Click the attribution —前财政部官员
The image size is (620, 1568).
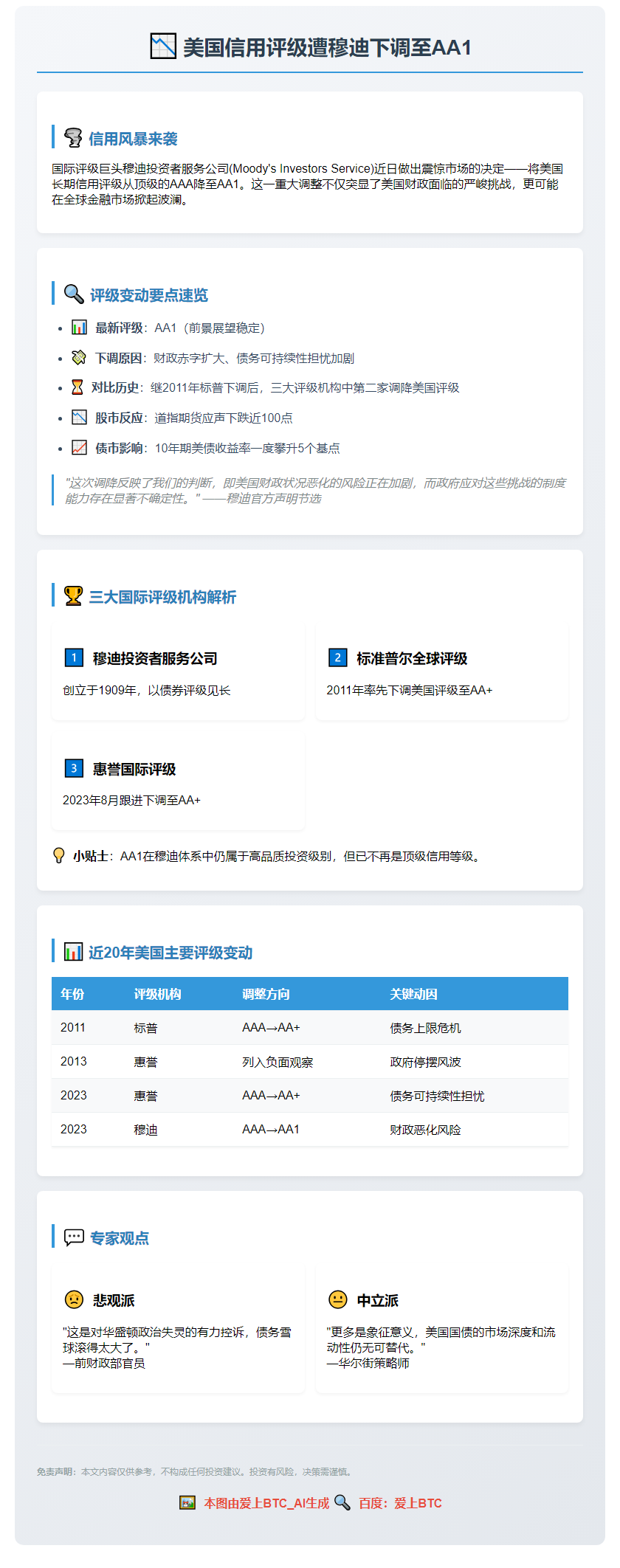(x=104, y=1363)
